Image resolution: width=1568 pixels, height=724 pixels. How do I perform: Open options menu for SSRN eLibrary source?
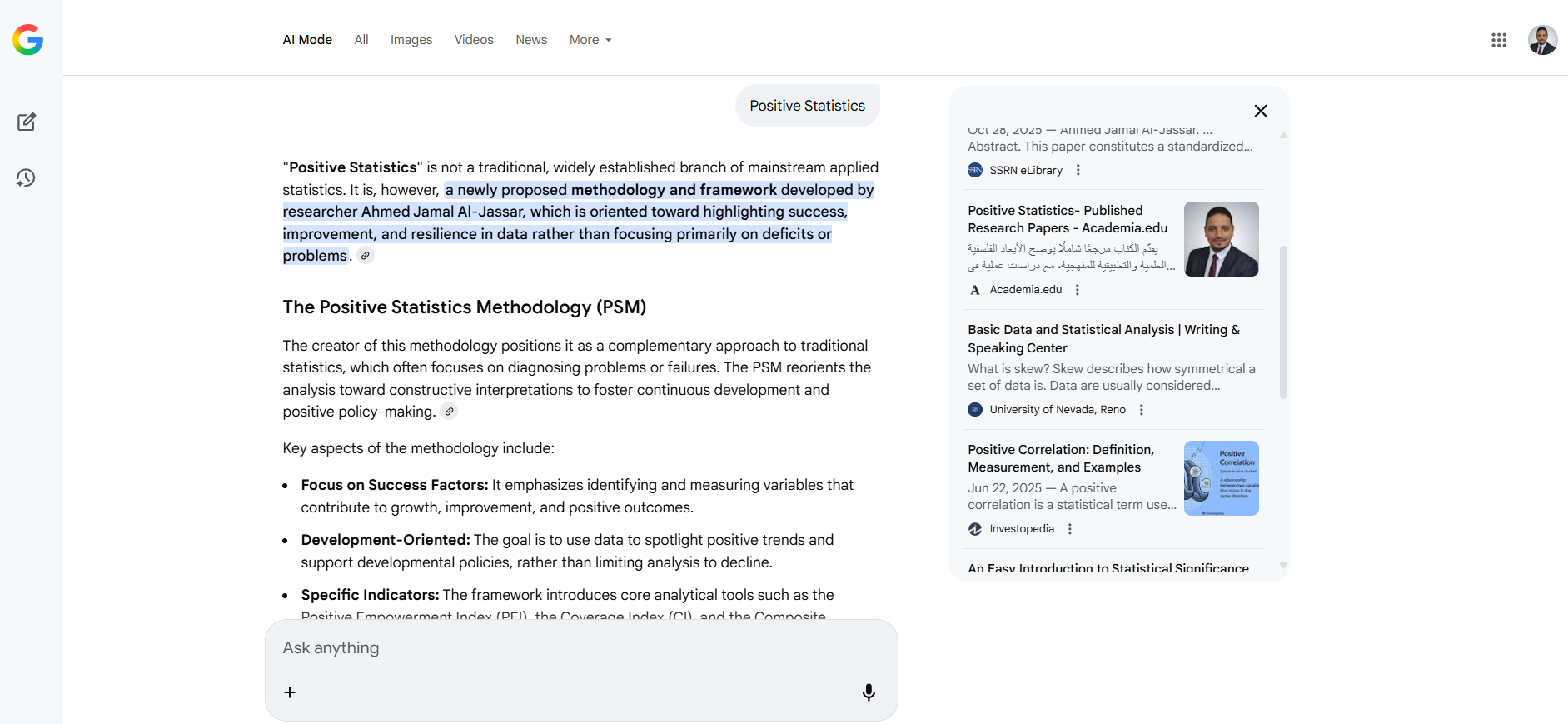[1078, 170]
